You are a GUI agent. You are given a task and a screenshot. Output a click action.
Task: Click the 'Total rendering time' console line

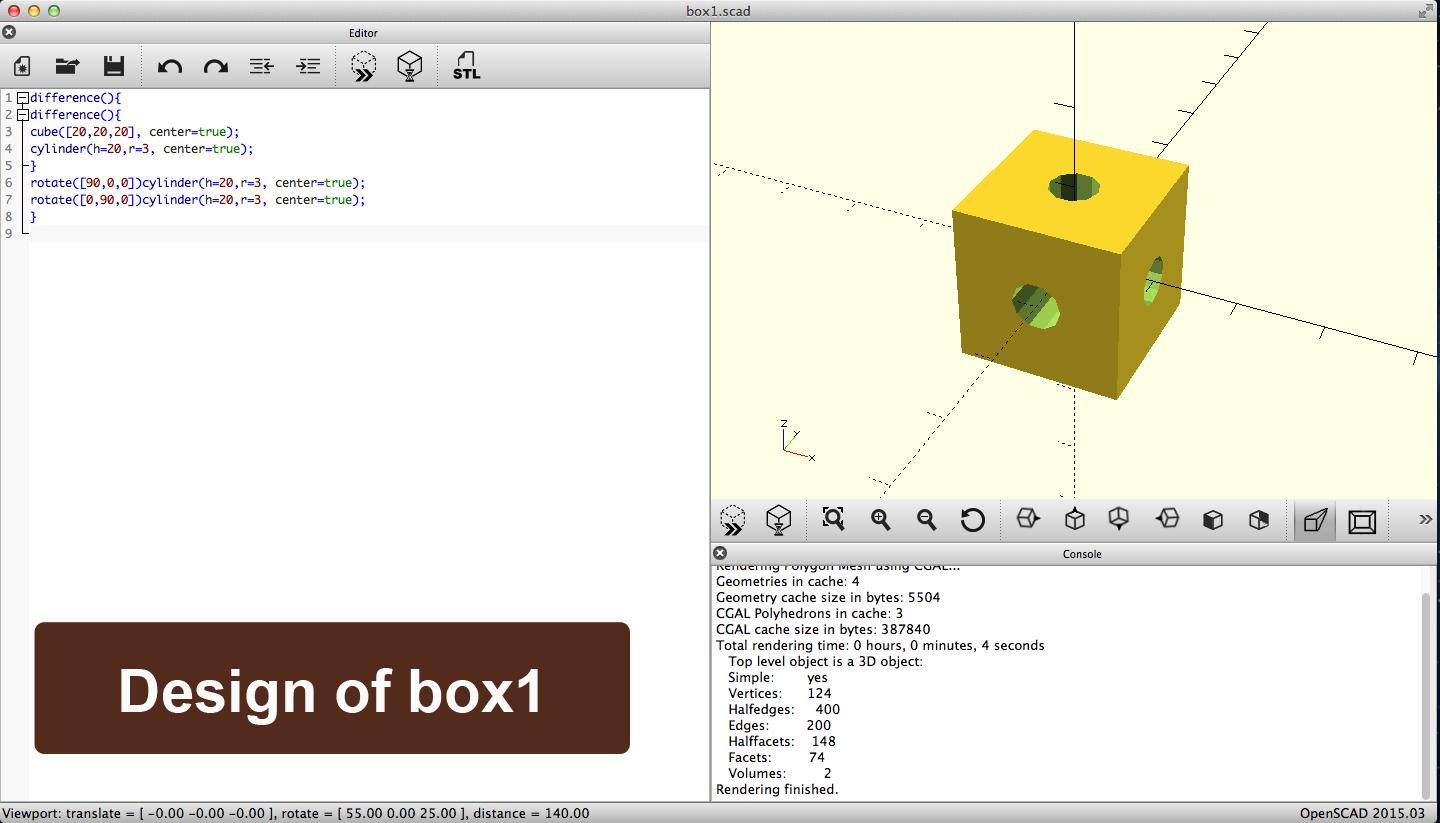pos(880,645)
